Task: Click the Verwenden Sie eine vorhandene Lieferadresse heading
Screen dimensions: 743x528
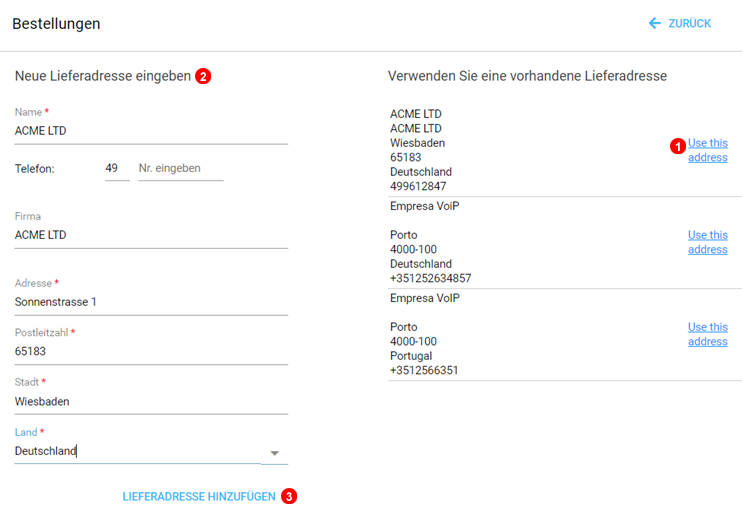Action: pos(527,76)
